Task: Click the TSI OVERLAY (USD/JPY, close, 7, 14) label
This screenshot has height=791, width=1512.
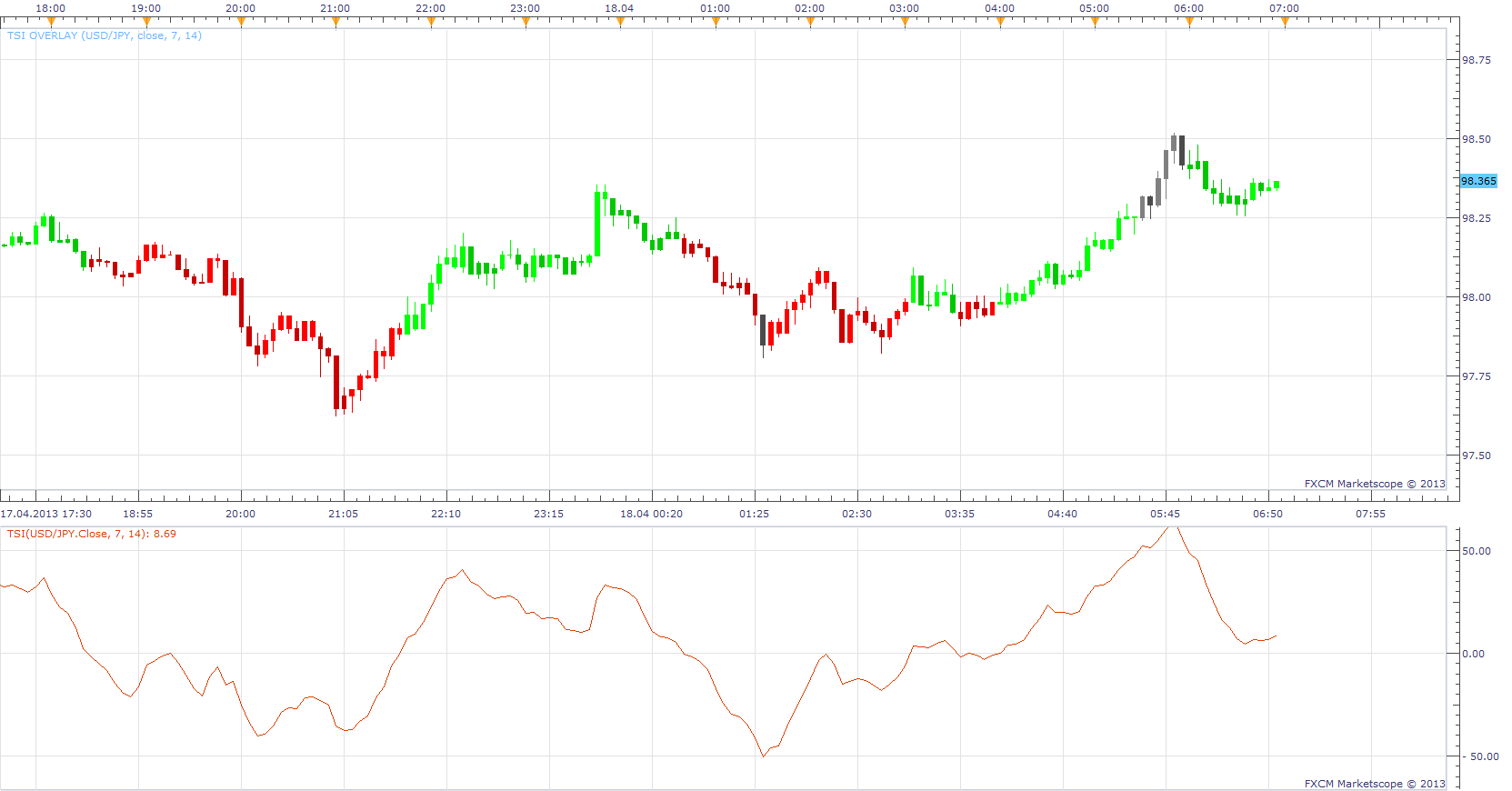Action: click(105, 35)
